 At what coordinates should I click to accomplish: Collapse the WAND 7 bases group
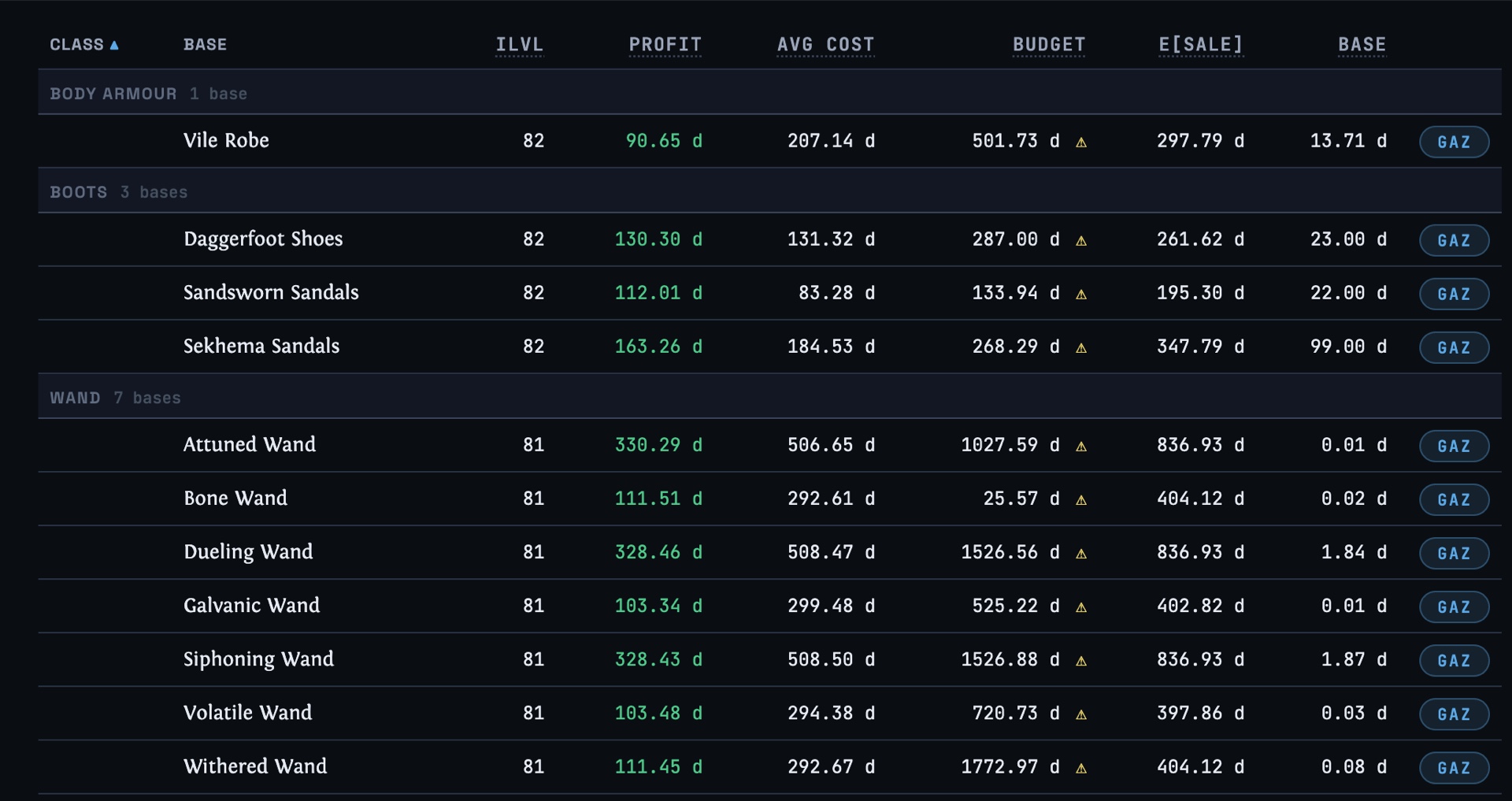point(769,397)
